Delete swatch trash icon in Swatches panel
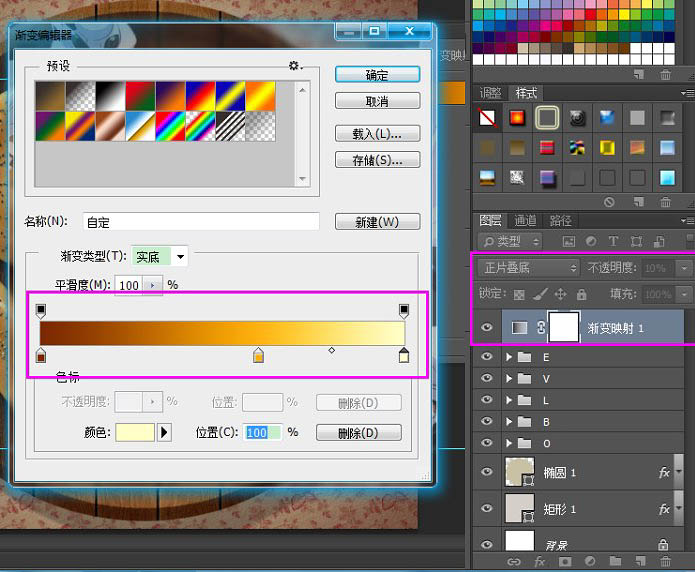Screen dimensions: 695x572 point(665,74)
